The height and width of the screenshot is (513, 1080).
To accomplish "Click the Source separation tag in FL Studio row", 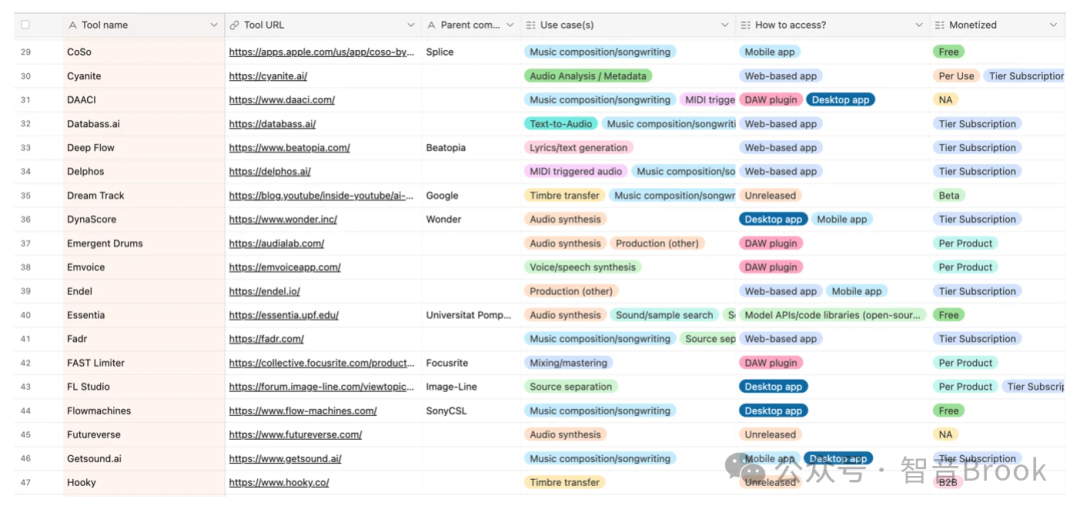I will pos(571,387).
